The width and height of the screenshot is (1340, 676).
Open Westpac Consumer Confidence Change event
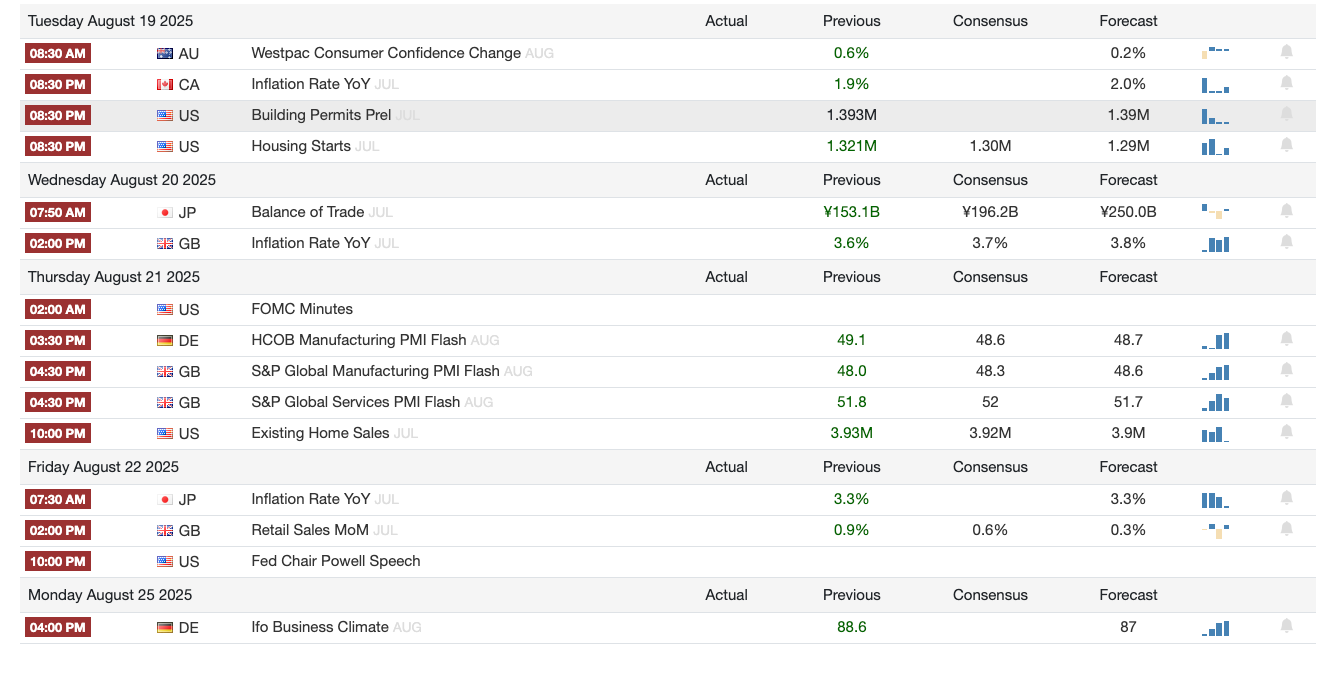point(386,53)
